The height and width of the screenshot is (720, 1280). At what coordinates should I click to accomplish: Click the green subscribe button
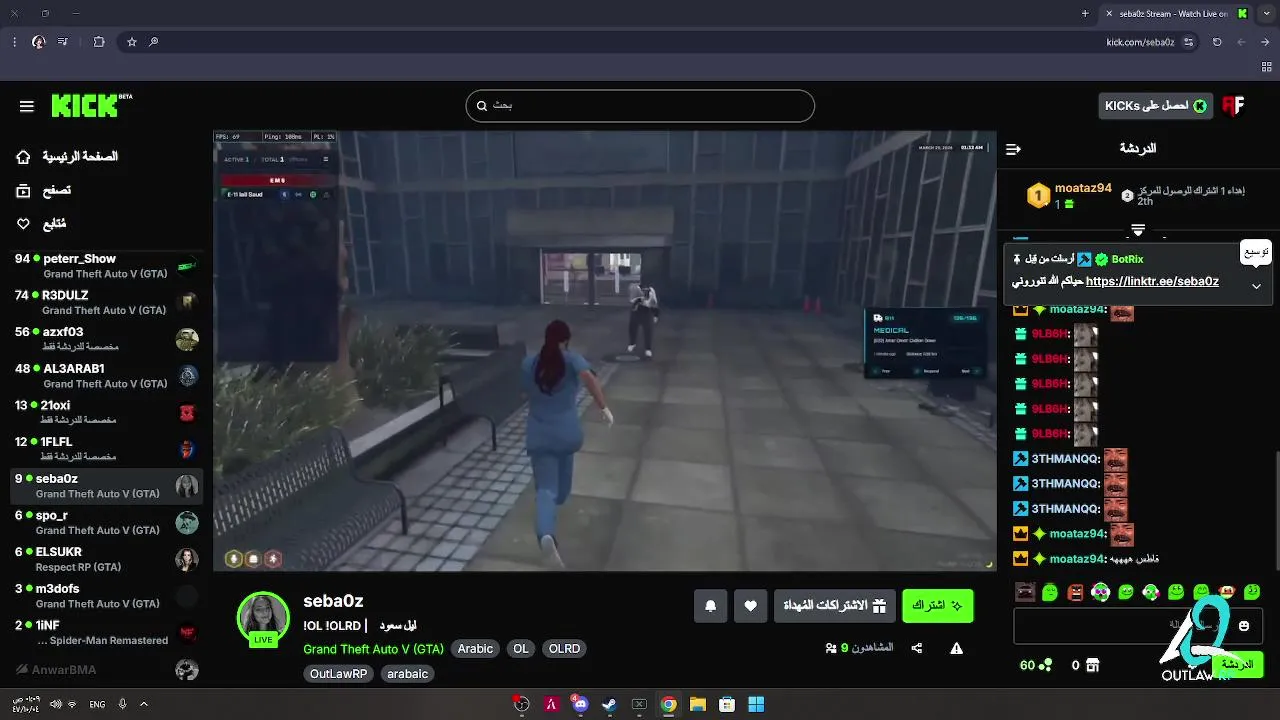point(937,605)
